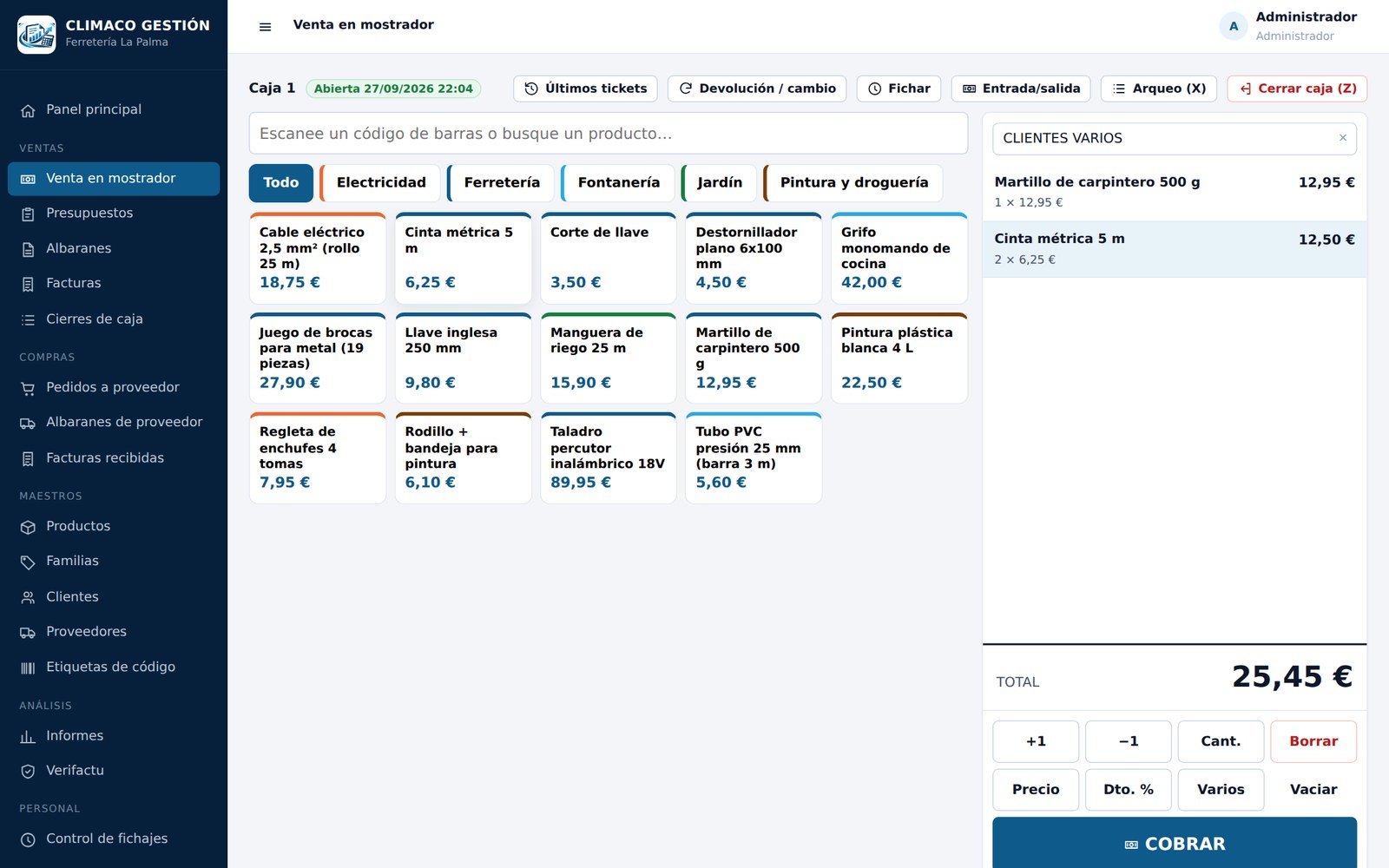The height and width of the screenshot is (868, 1389).
Task: Go to Presupuestos in the sidebar
Action: click(114, 214)
